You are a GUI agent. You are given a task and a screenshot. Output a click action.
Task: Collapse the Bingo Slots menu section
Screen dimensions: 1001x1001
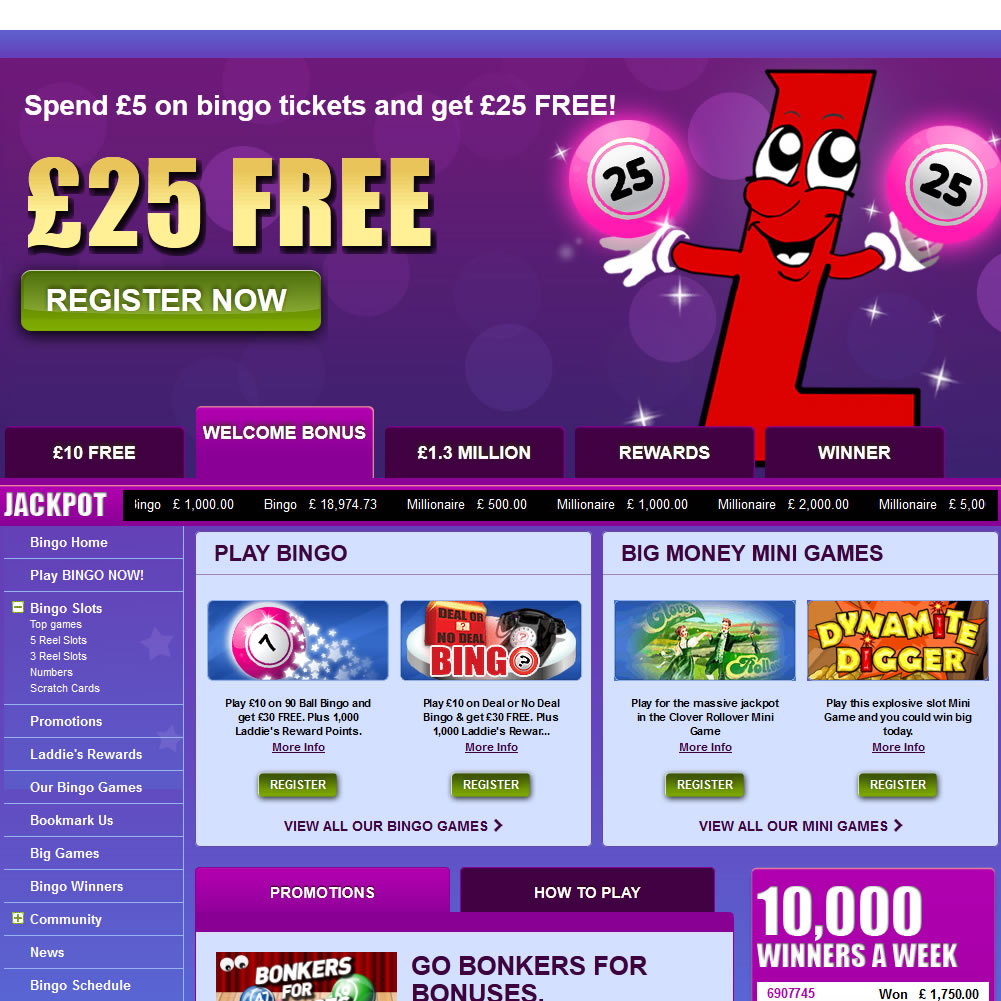click(18, 607)
